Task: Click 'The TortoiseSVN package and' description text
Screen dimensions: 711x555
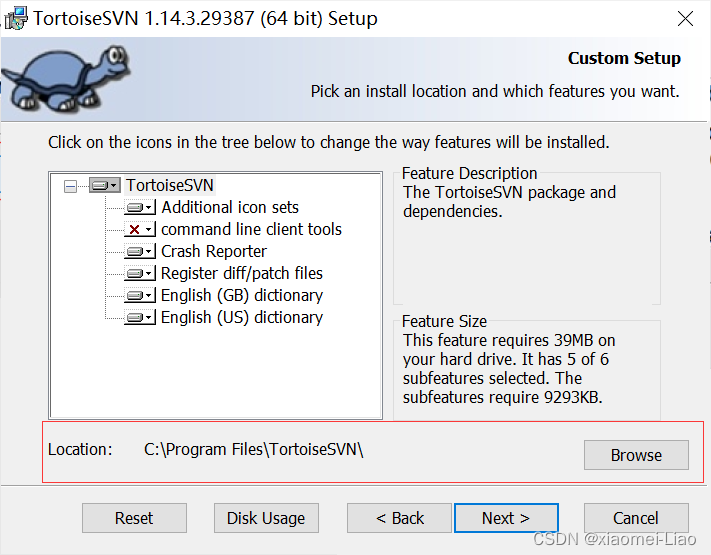Action: 509,192
